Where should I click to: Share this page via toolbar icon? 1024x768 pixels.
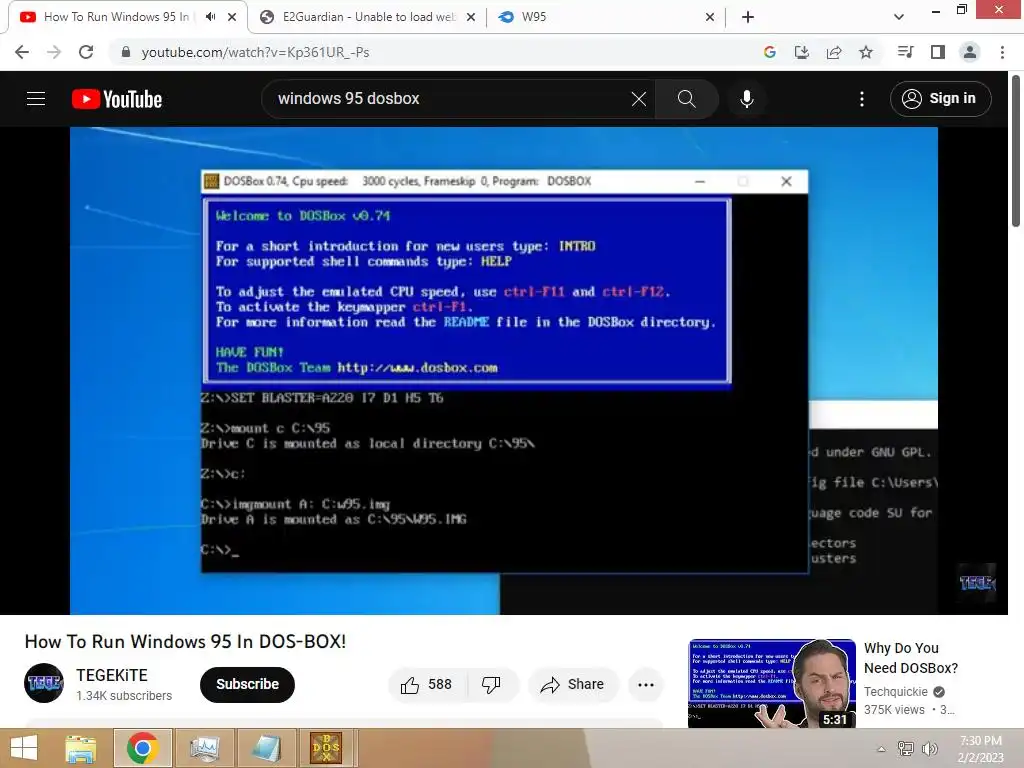(x=834, y=52)
